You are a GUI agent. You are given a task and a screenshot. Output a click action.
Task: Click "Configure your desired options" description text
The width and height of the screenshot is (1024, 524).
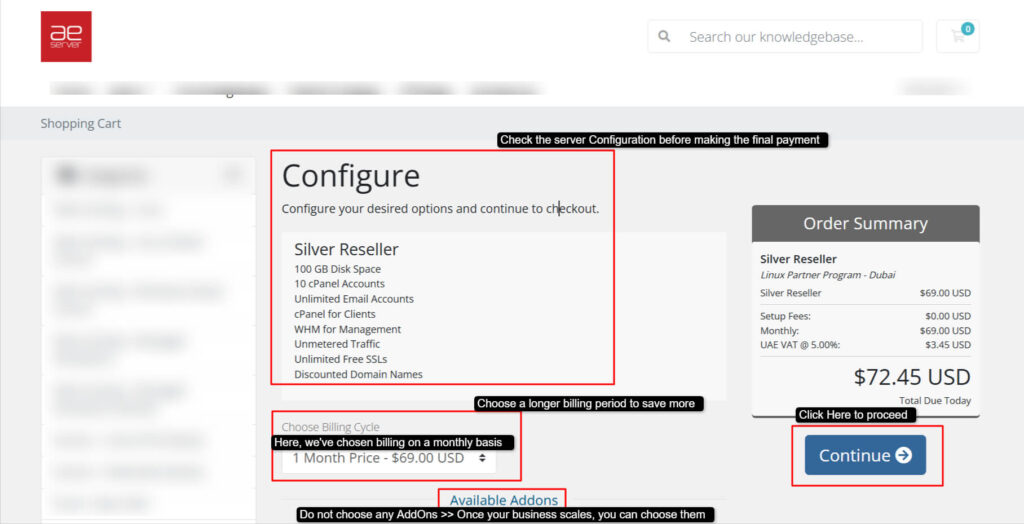click(x=440, y=209)
